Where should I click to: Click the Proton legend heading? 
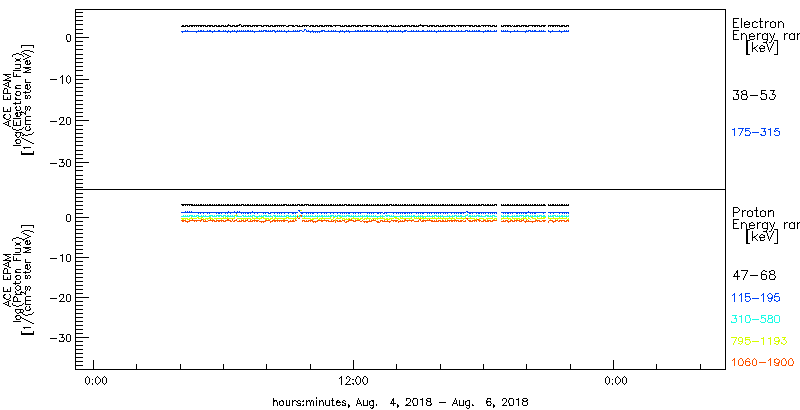tap(753, 212)
